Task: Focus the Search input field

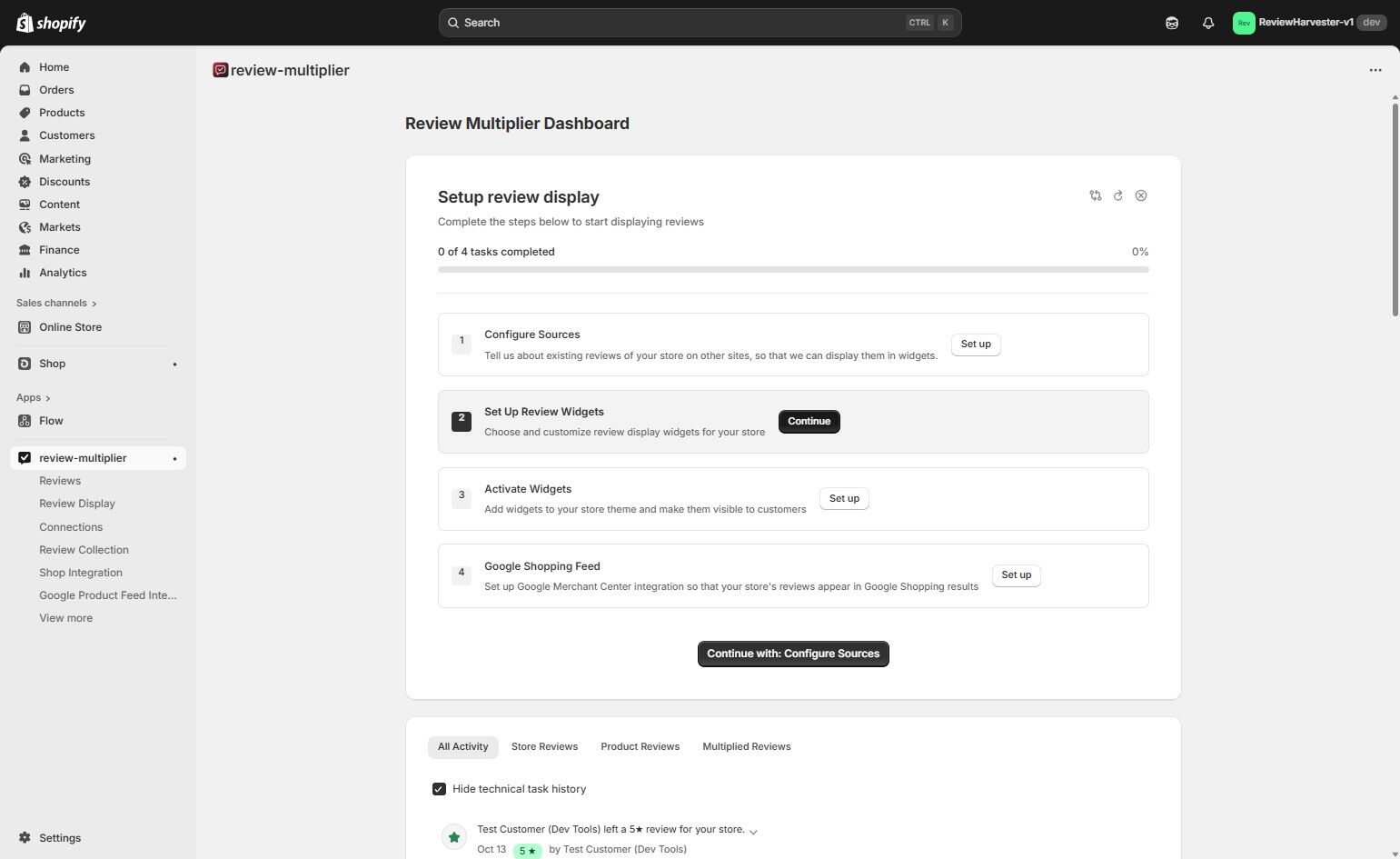Action: (700, 23)
